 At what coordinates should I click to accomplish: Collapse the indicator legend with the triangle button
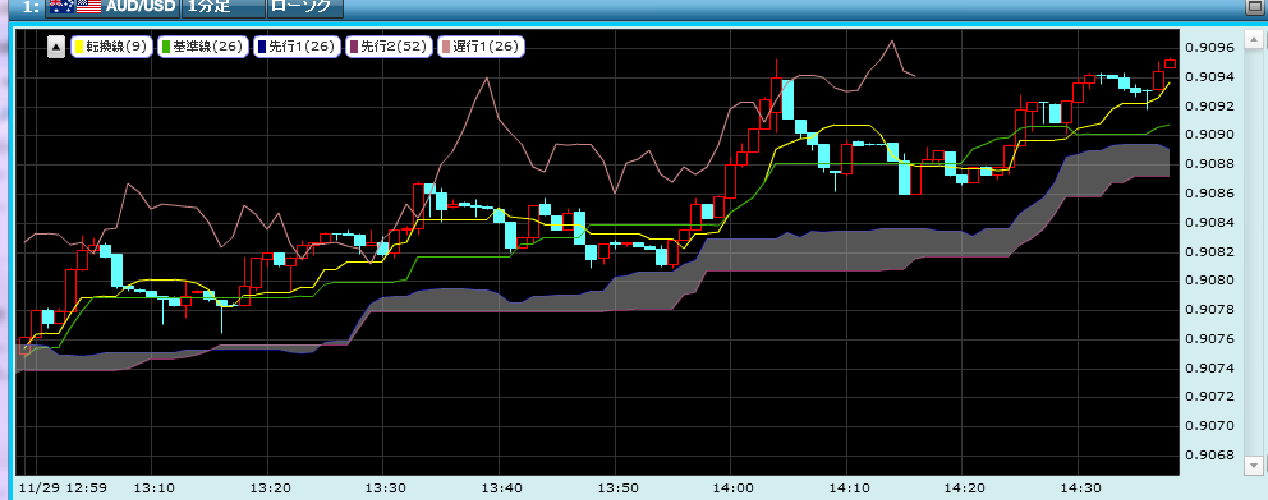click(57, 46)
